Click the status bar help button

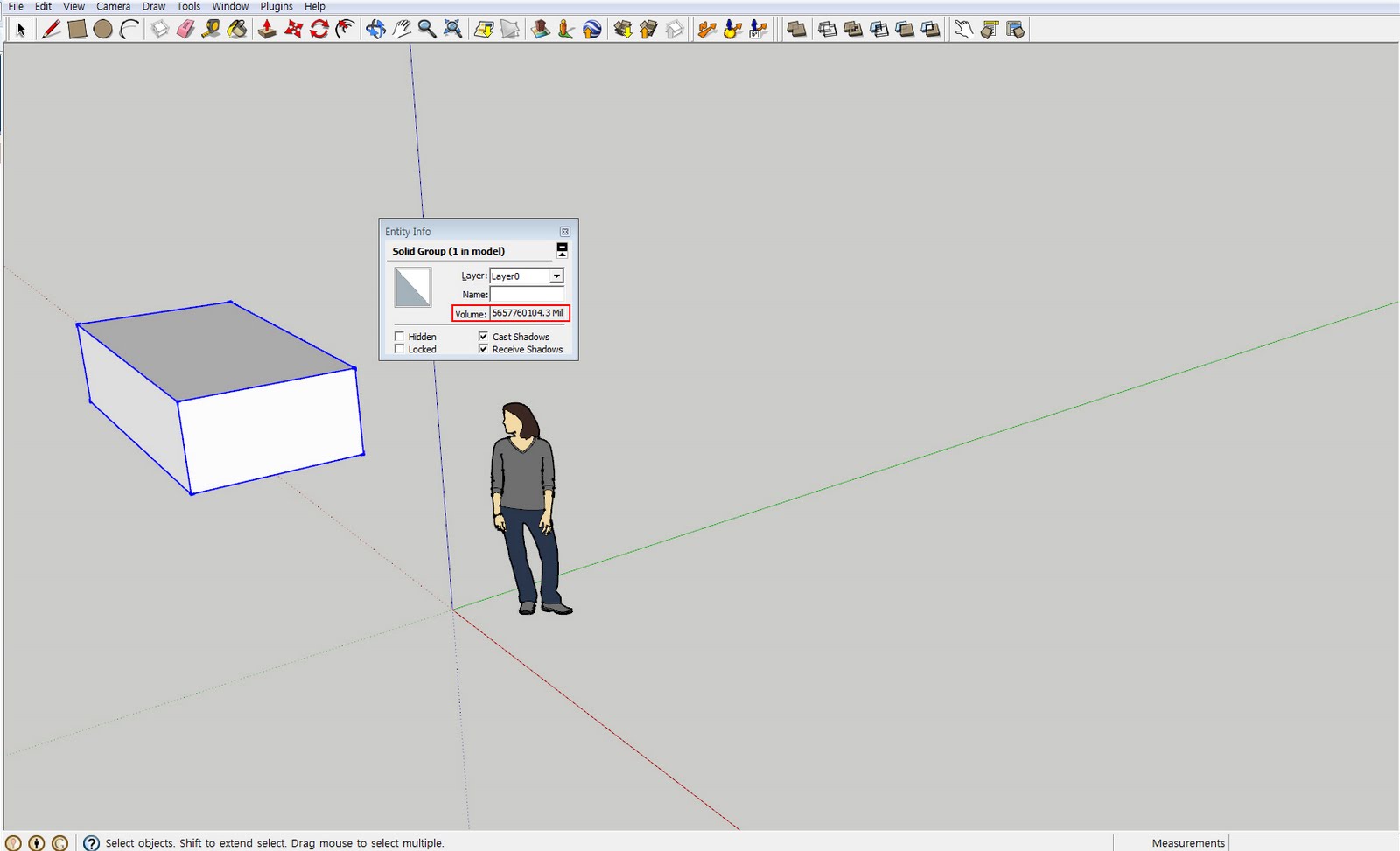click(91, 842)
